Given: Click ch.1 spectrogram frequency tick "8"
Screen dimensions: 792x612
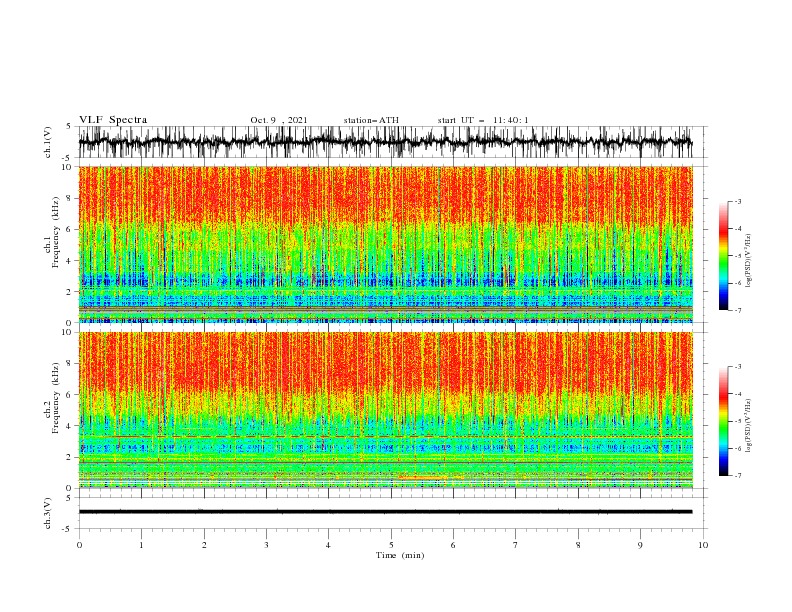Looking at the screenshot, I should [70, 198].
